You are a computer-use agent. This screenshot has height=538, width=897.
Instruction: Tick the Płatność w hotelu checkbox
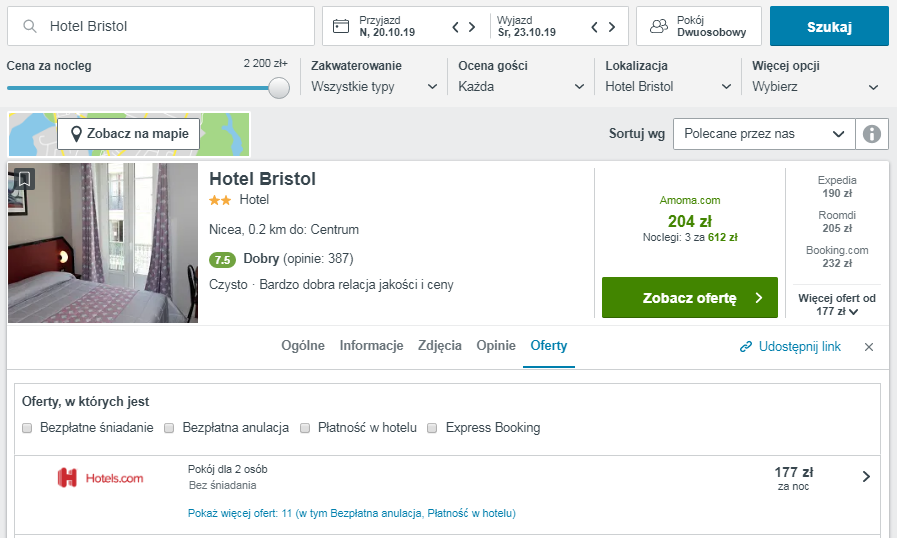(x=305, y=428)
